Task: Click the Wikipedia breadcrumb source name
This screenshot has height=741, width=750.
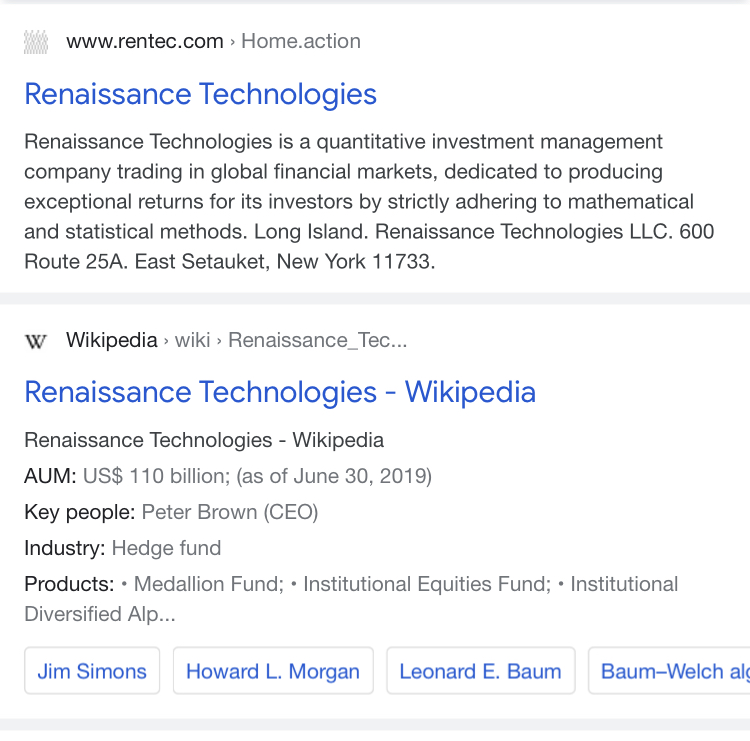Action: click(x=112, y=341)
